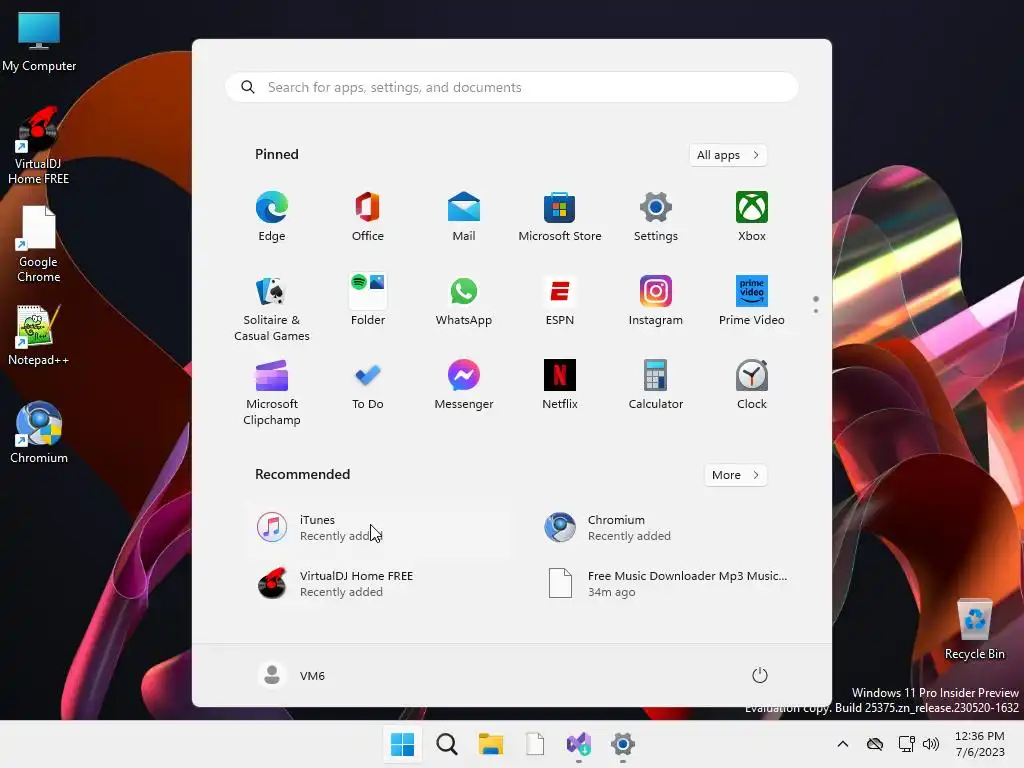
Task: Open Free Music Downloader Mp3 Music file
Action: pos(666,583)
